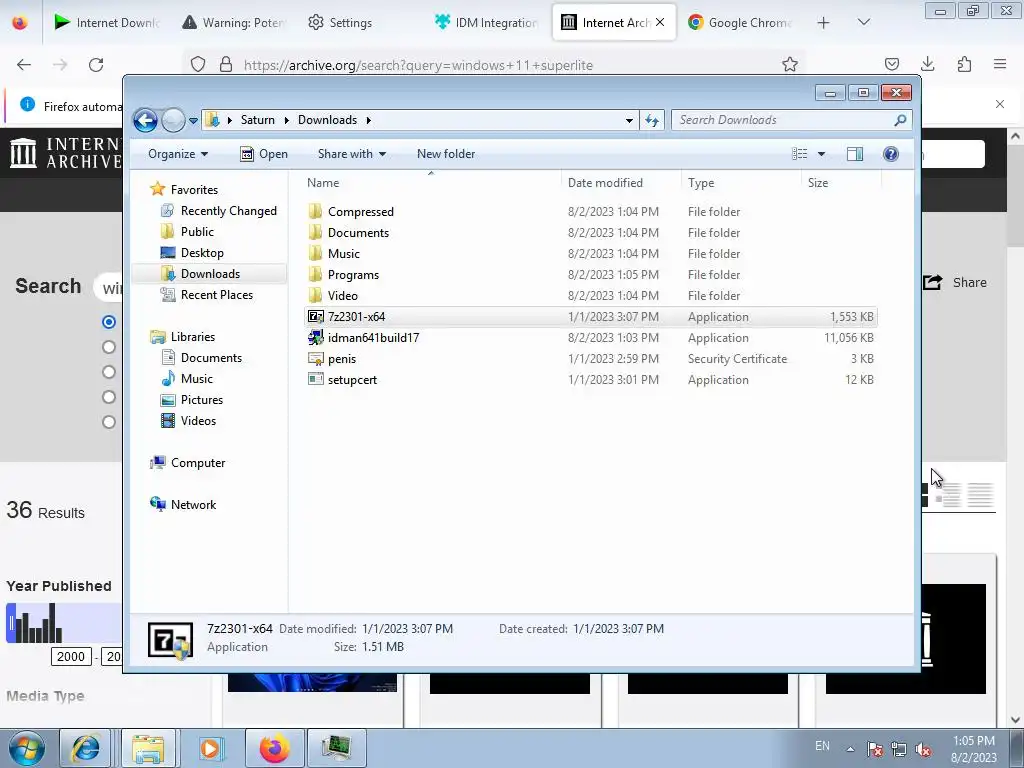Expand the view options dropdown arrow
Screen dimensions: 1024x768
pos(822,154)
